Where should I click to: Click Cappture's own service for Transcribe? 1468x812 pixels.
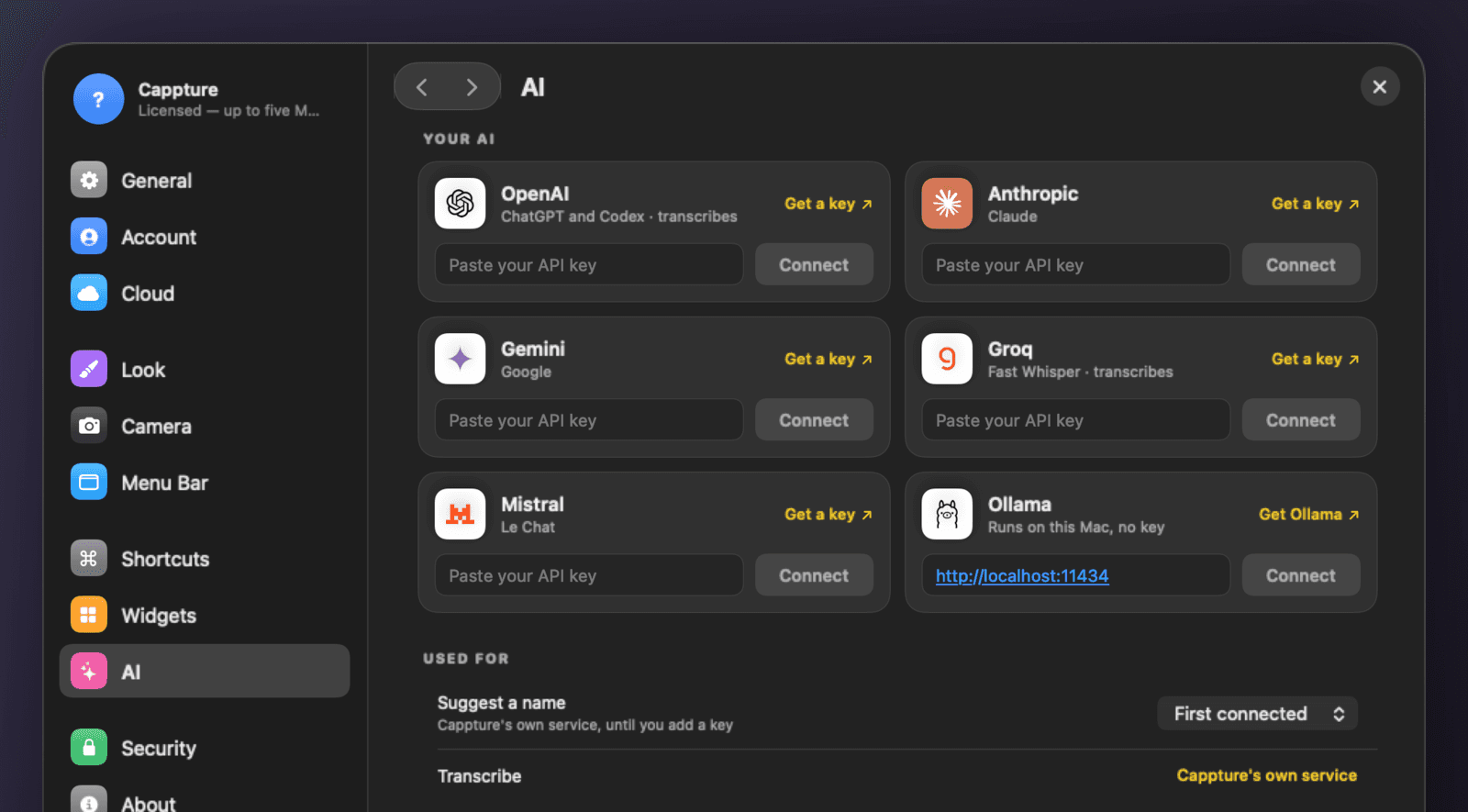pyautogui.click(x=1267, y=775)
